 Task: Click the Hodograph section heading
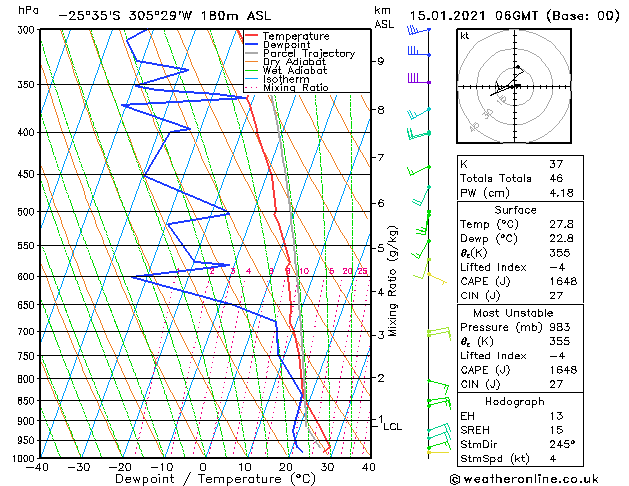515,401
